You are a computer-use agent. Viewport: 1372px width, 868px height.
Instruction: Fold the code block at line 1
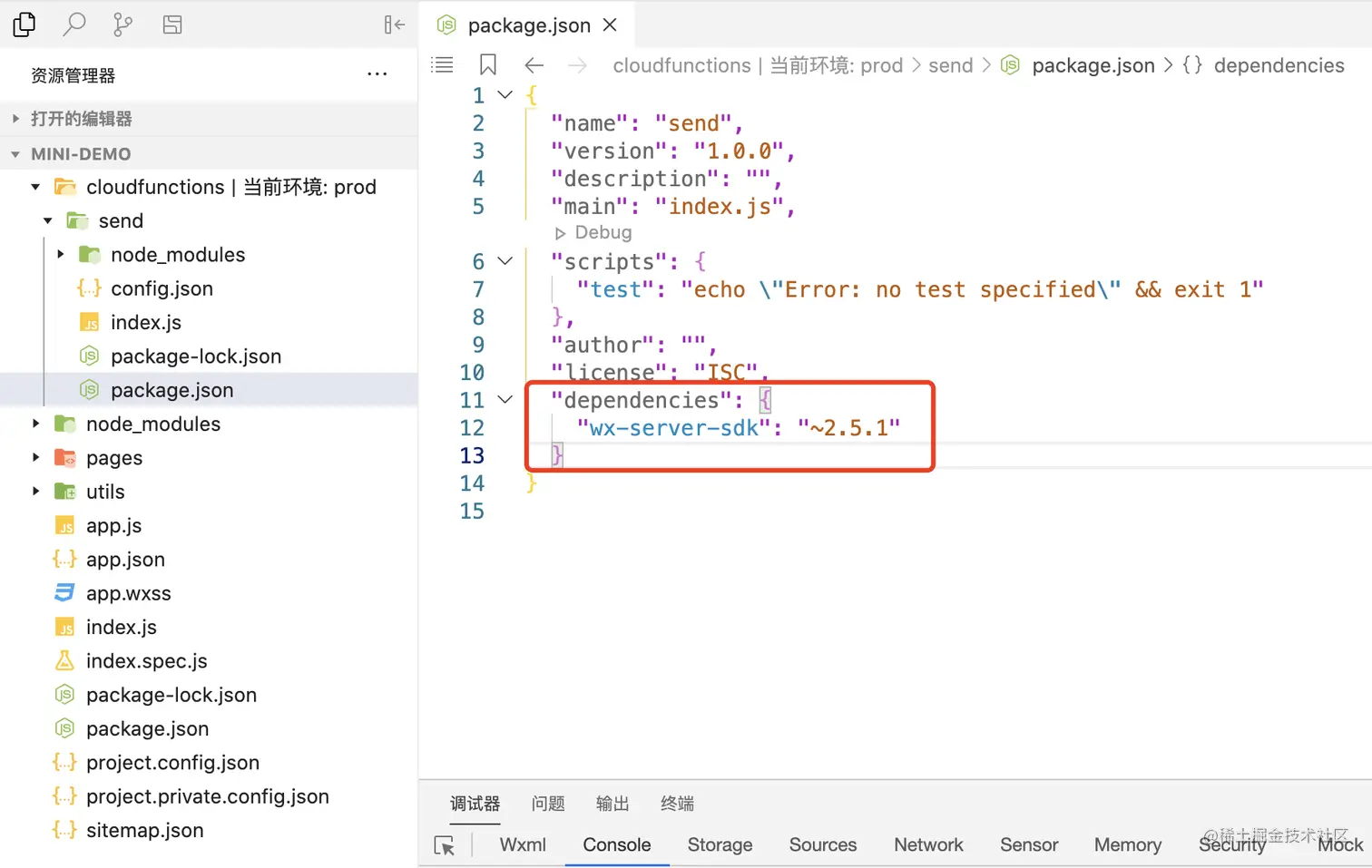(505, 95)
